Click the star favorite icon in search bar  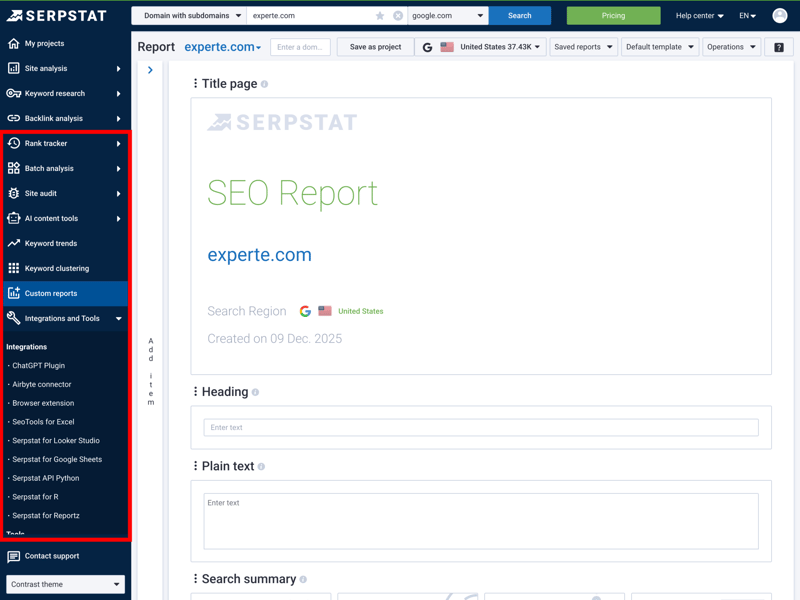(x=380, y=16)
